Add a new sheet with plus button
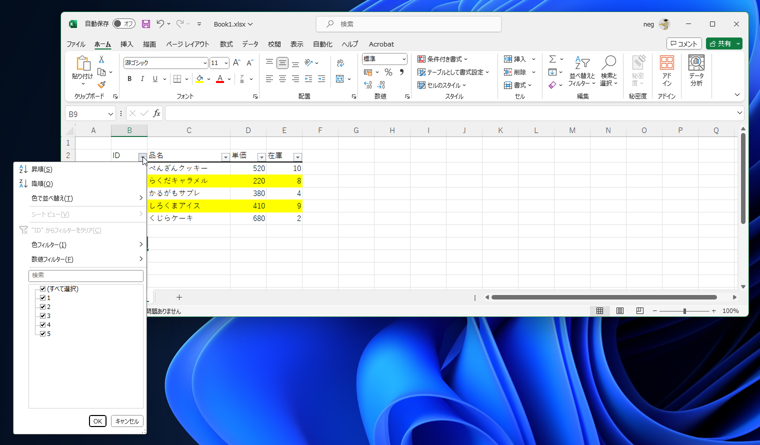The height and width of the screenshot is (445, 760). click(179, 297)
